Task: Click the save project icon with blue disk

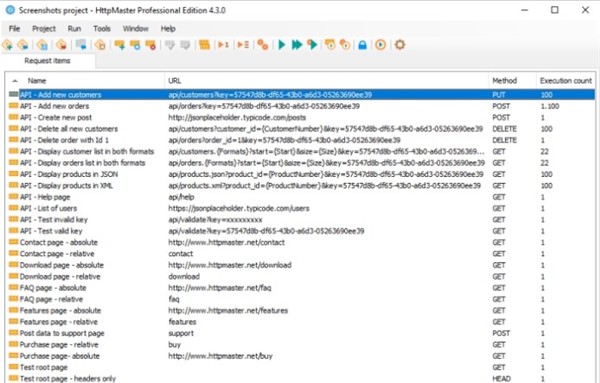Action: pyautogui.click(x=42, y=45)
